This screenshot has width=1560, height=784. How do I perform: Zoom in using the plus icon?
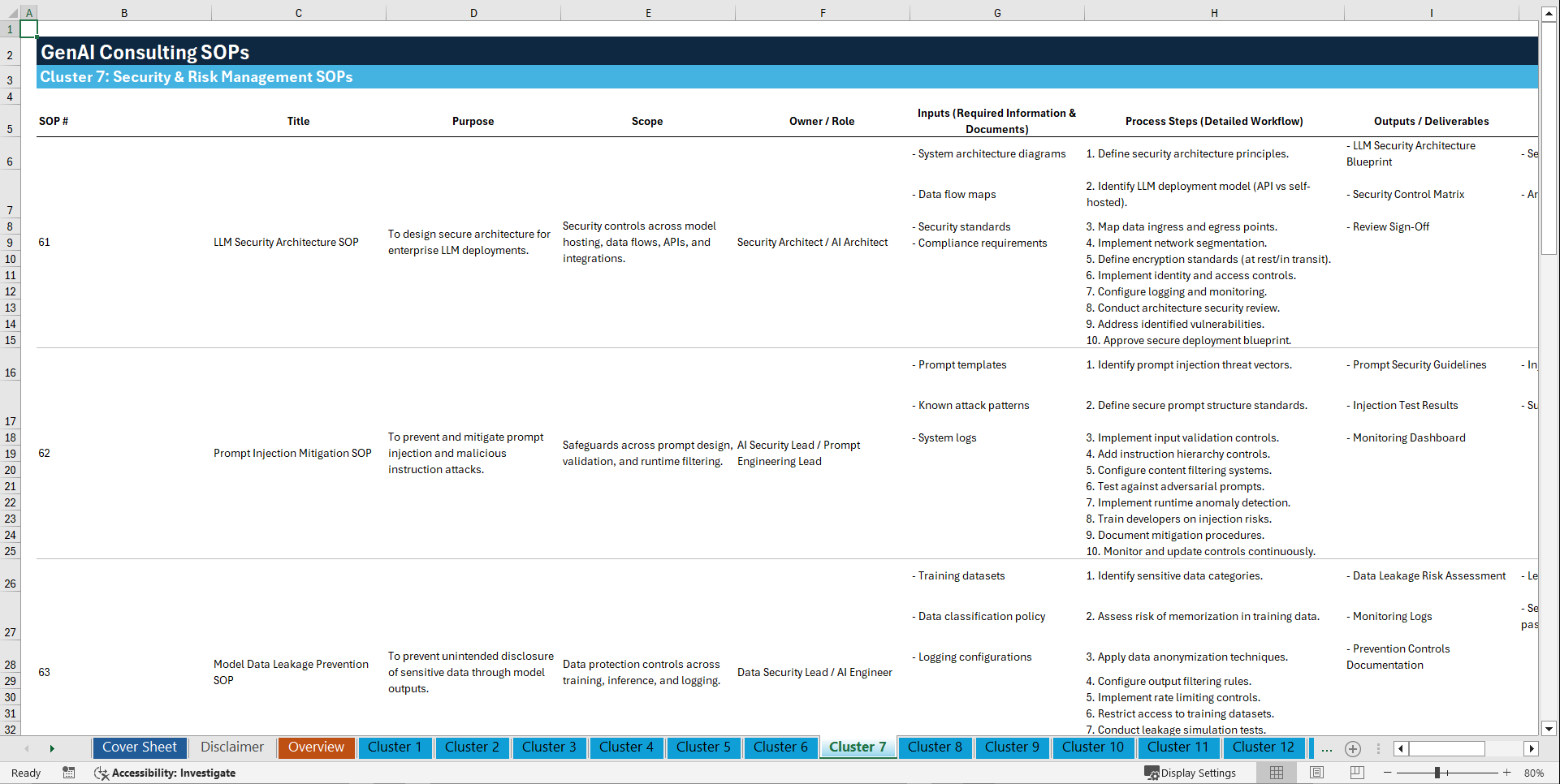pos(1508,773)
